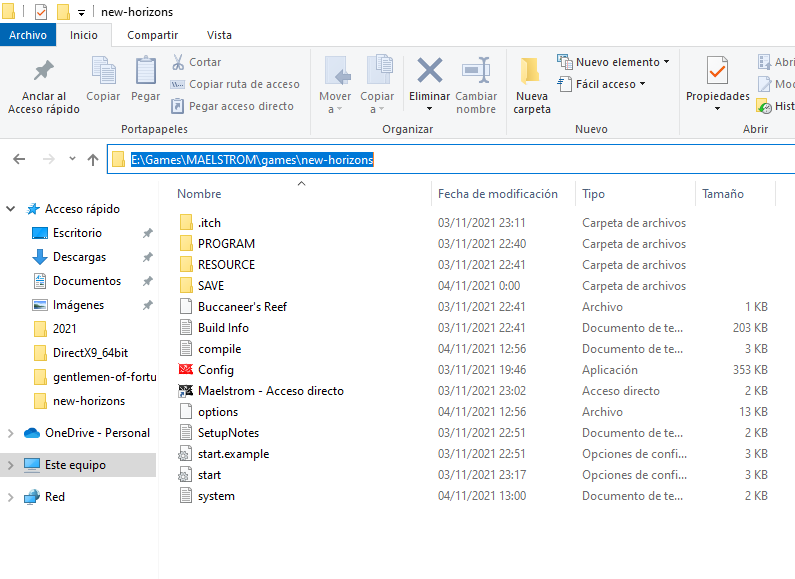
Task: Click the title bar Properties checkmark icon
Action: [41, 11]
